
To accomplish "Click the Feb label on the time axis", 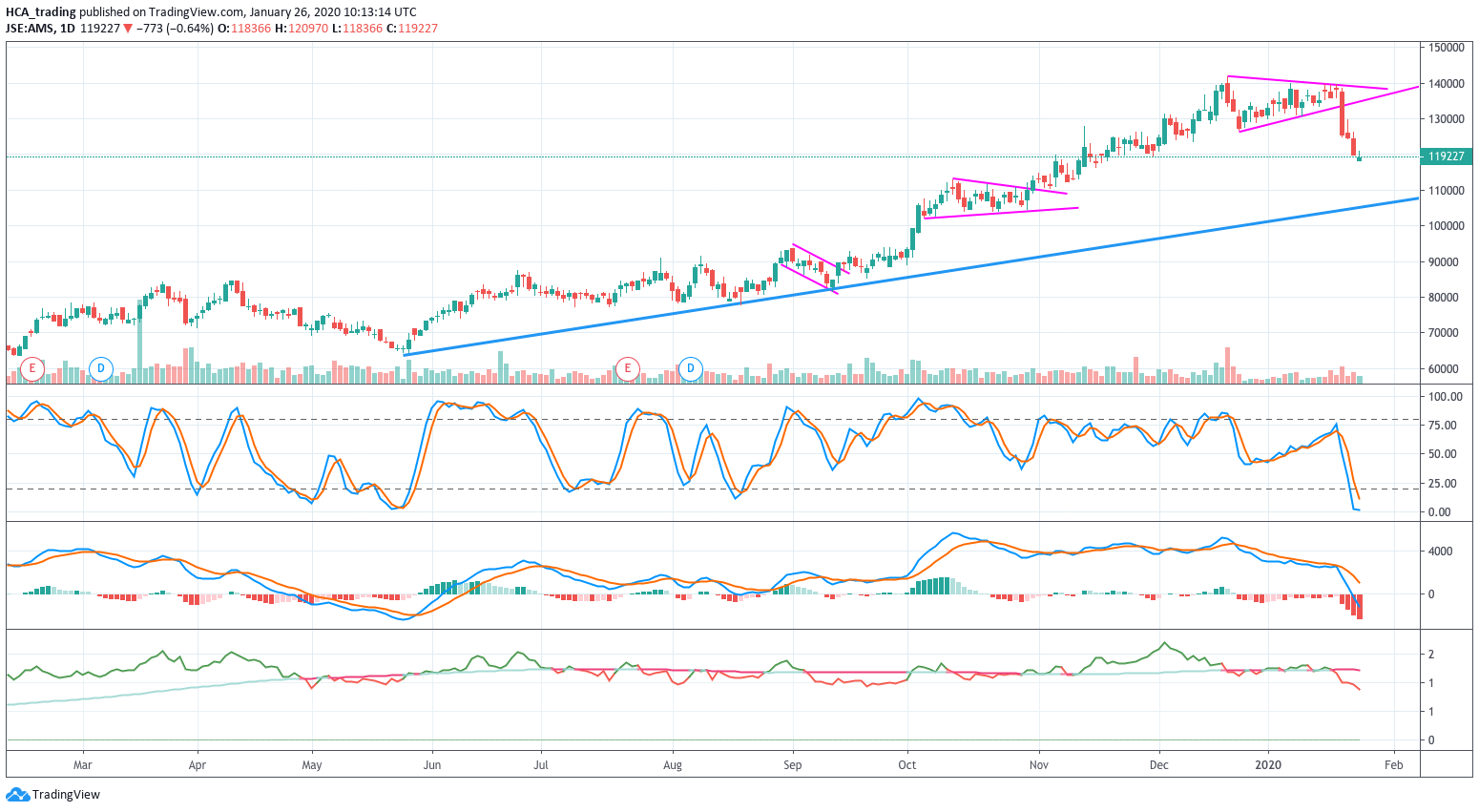I will pyautogui.click(x=1394, y=765).
